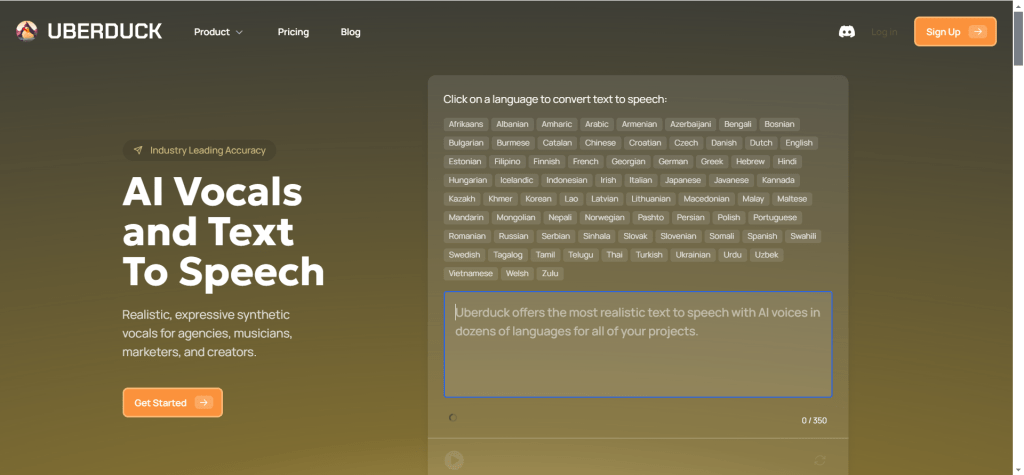Open the Discord icon link
The width and height of the screenshot is (1024, 475).
tap(846, 32)
